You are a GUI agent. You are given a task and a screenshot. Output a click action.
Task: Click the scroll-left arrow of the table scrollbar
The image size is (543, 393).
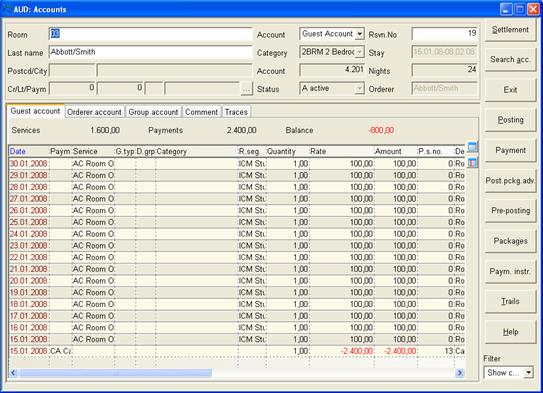14,373
